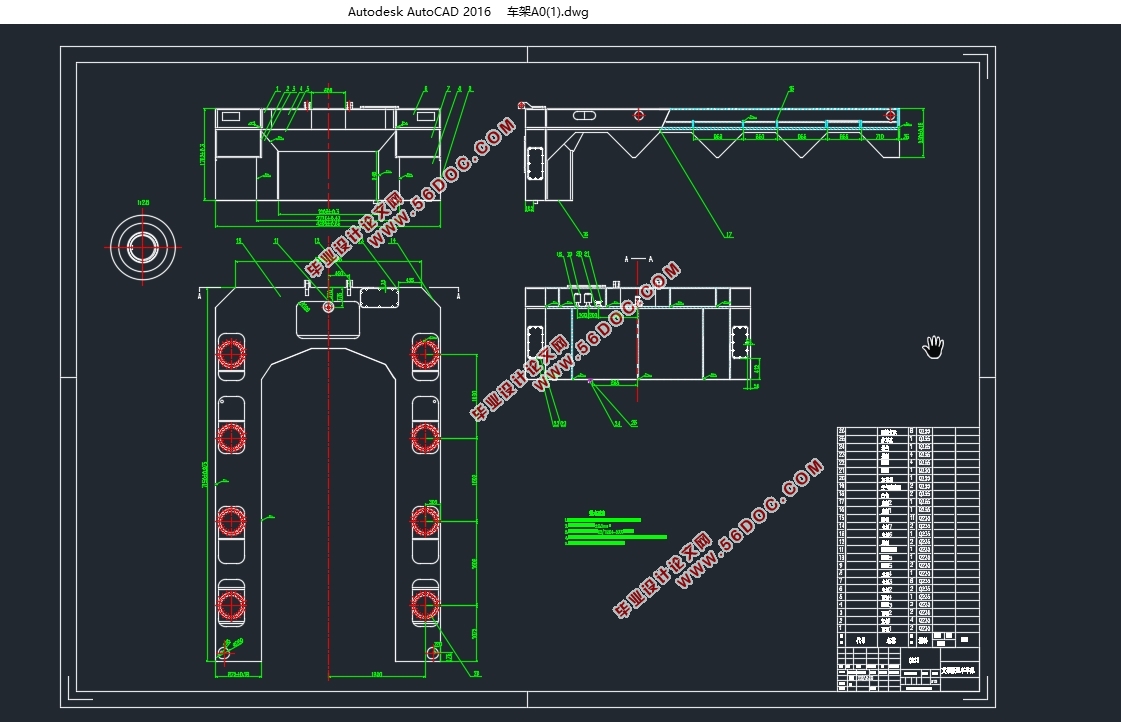
Task: Click the Autodesk AutoCAD 2016 title text
Action: (419, 12)
